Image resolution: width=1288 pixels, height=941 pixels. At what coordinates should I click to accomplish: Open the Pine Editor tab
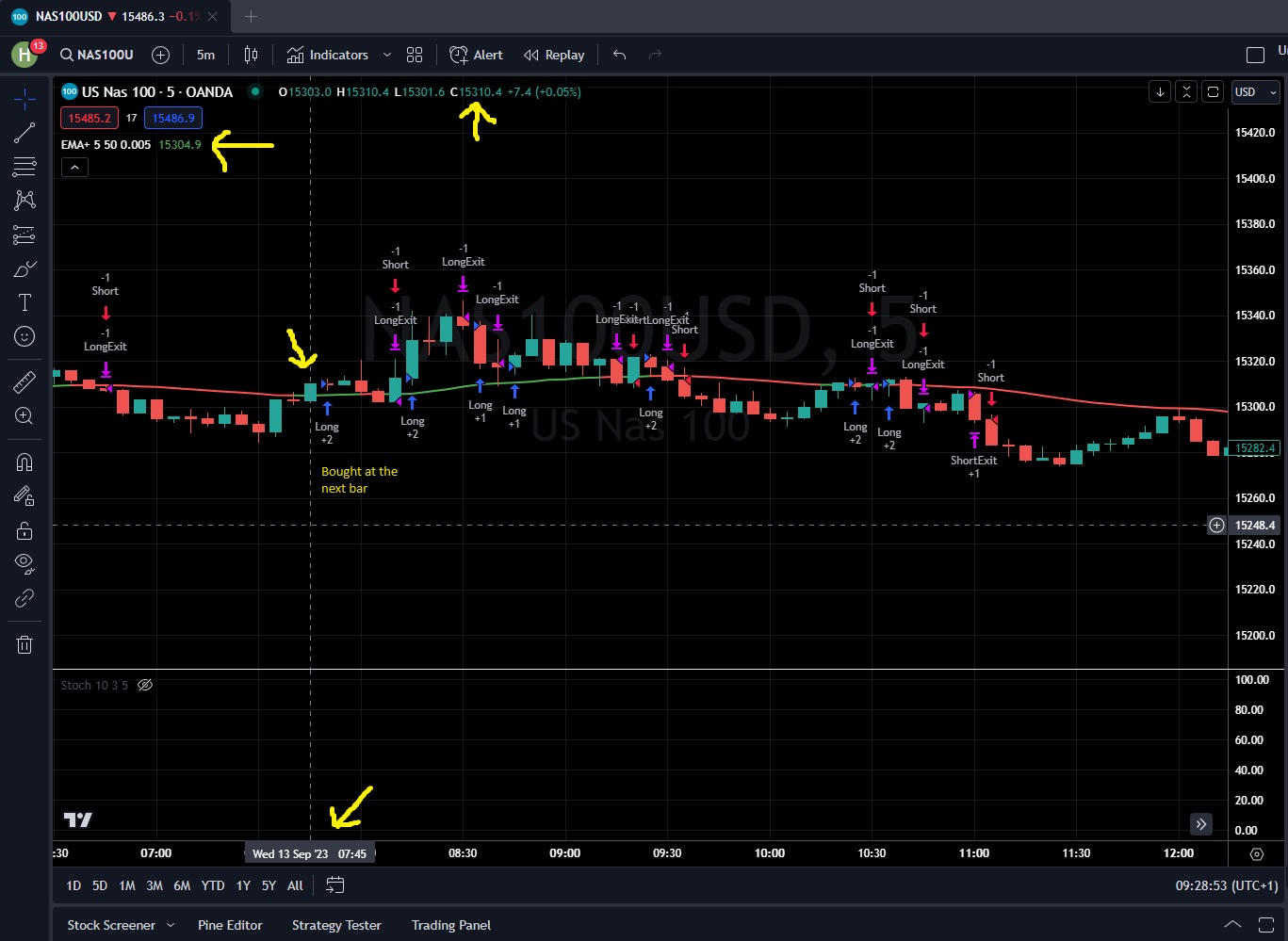coord(230,925)
